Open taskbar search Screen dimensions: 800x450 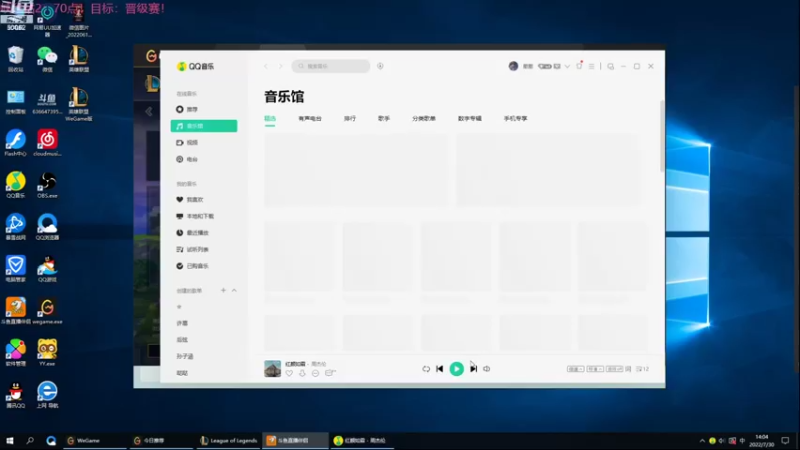(x=30, y=440)
